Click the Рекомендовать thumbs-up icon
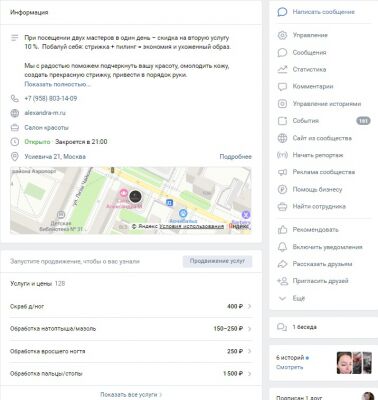Screen dimensions: 378x400 click(282, 230)
